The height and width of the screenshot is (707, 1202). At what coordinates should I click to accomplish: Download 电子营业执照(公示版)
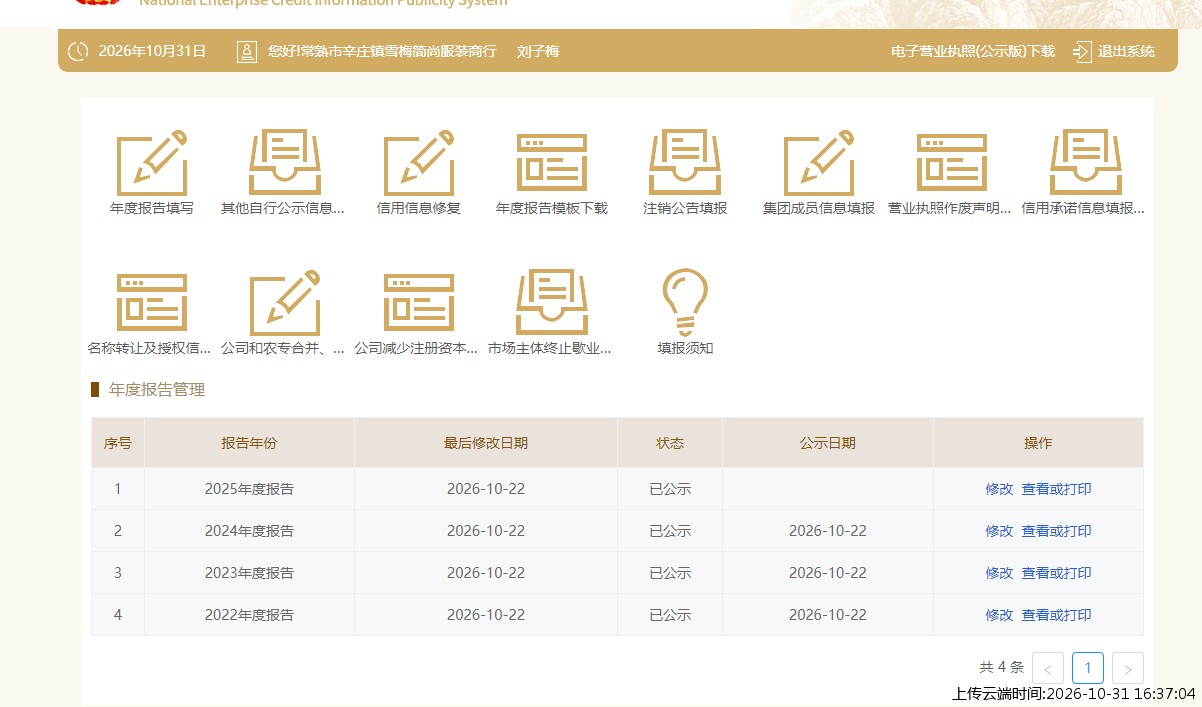(973, 51)
